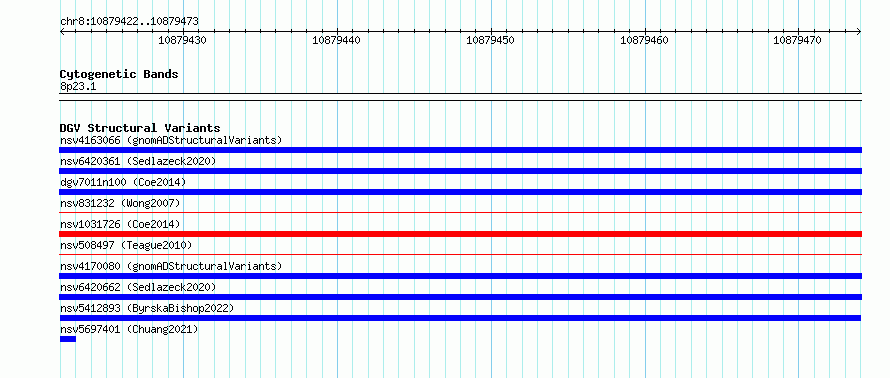This screenshot has height=378, width=890.
Task: Select the thick red bar under nsv1031726
Action: tap(460, 234)
